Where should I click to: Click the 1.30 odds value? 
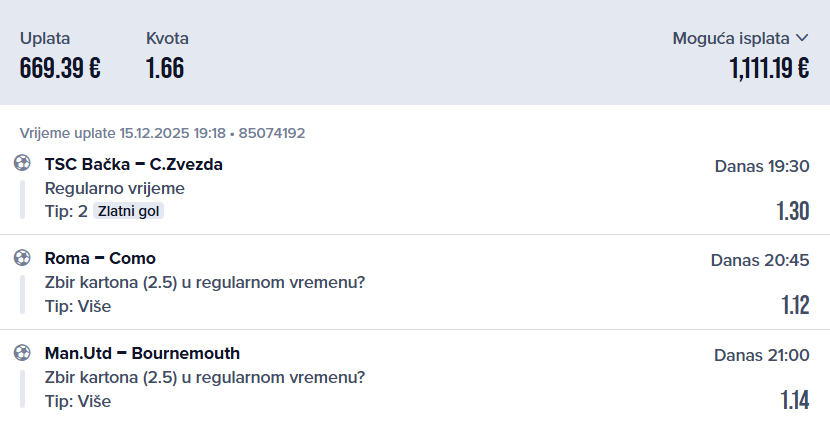(x=793, y=211)
